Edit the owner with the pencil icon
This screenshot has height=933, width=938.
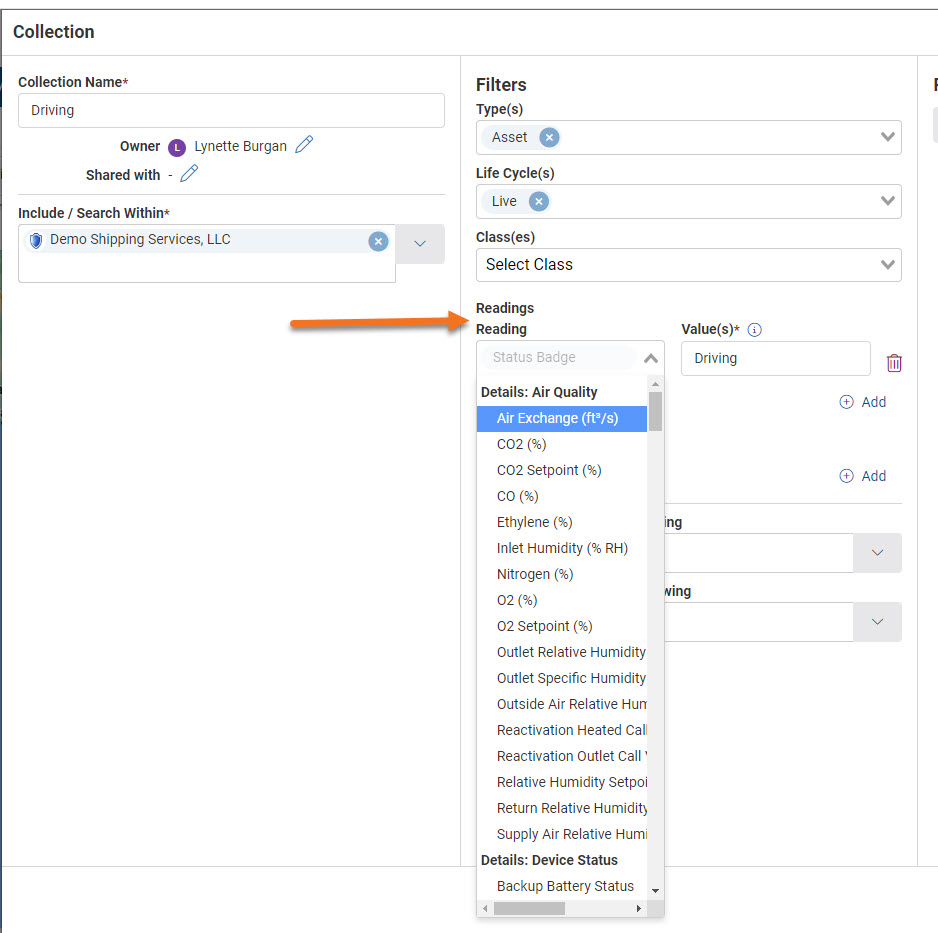point(304,145)
